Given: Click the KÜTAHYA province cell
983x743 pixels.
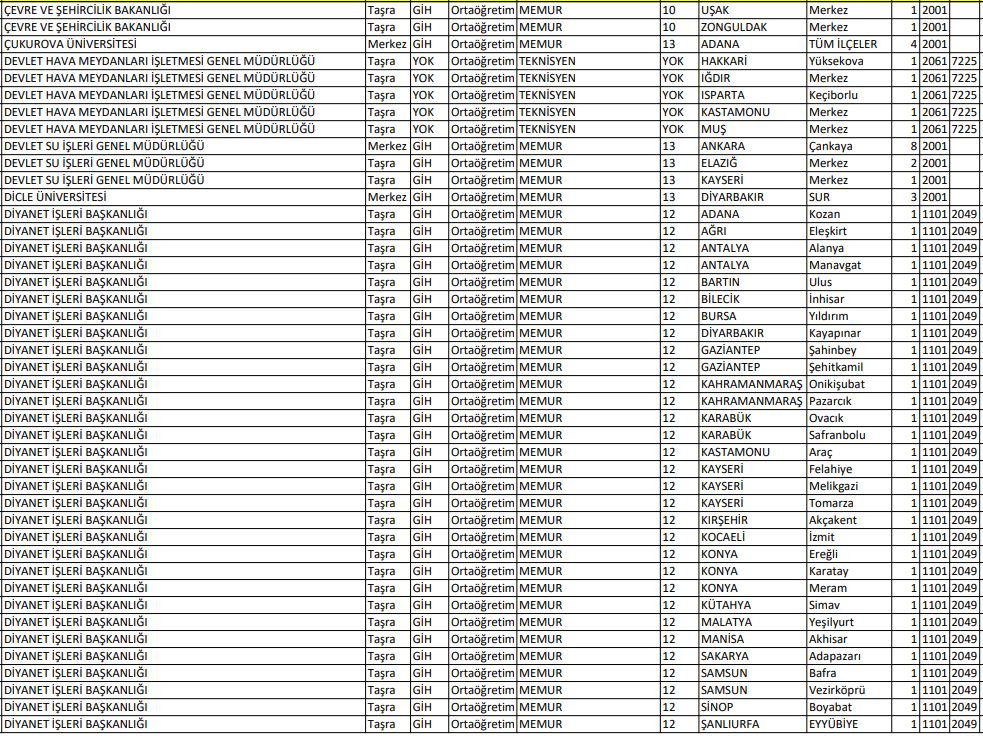Looking at the screenshot, I should pos(752,605).
